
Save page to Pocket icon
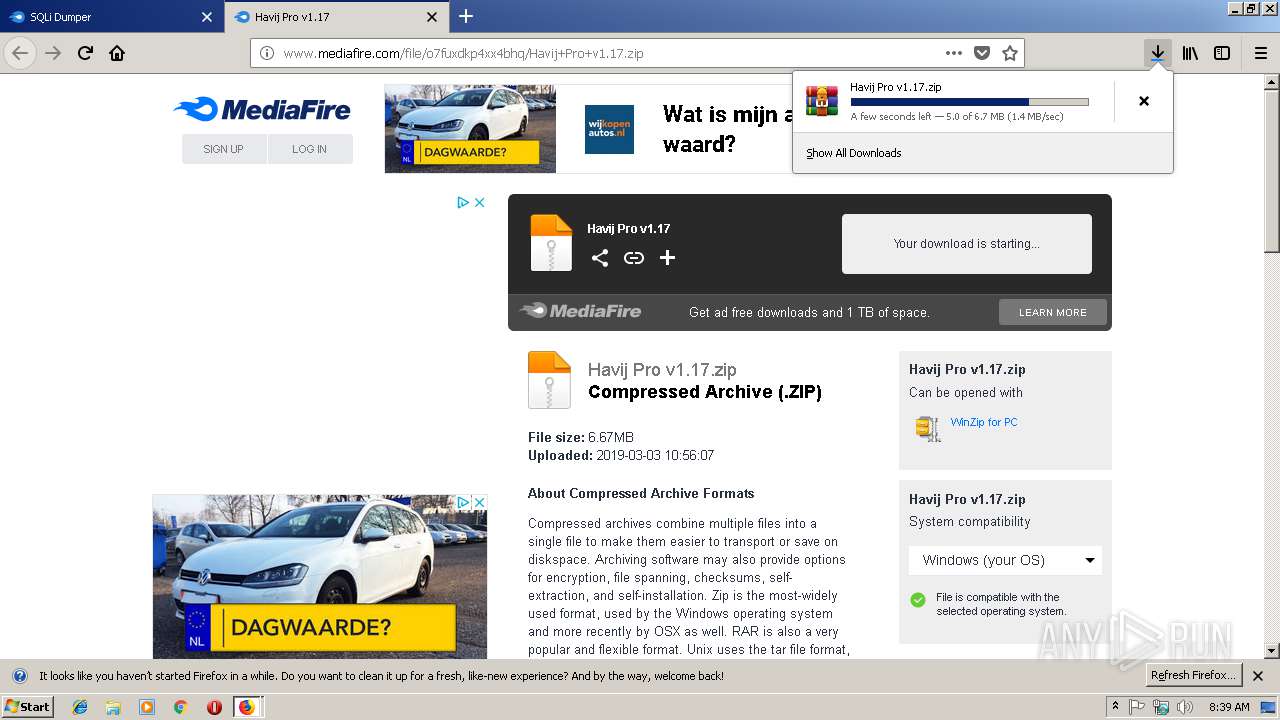click(982, 53)
